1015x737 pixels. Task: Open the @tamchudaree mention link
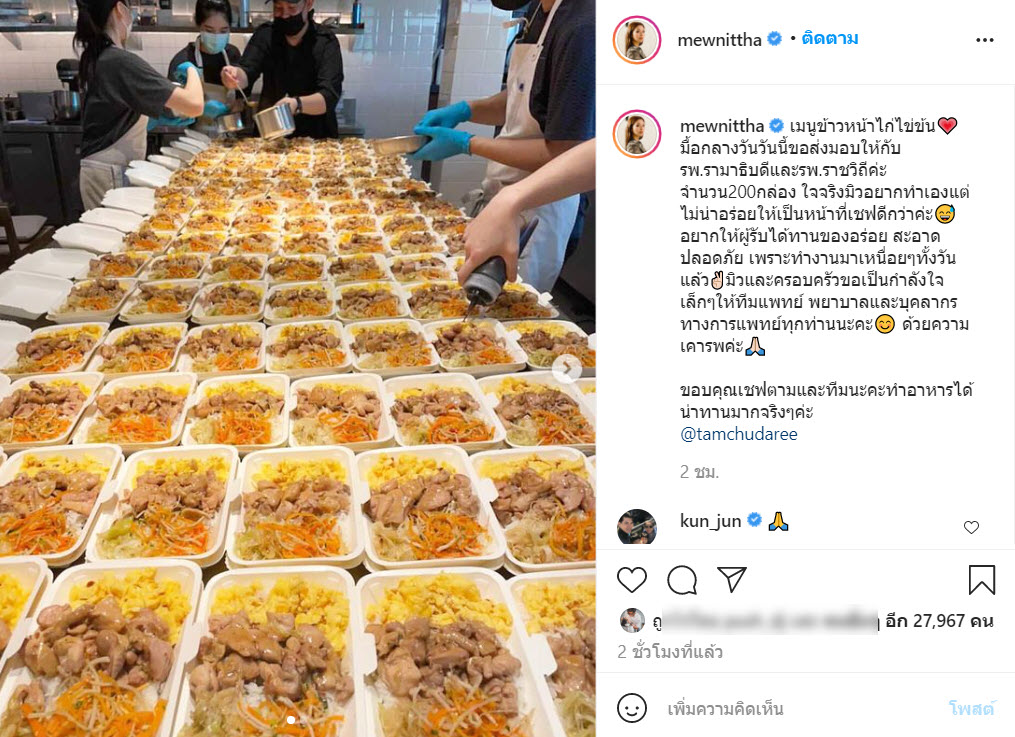tap(739, 434)
